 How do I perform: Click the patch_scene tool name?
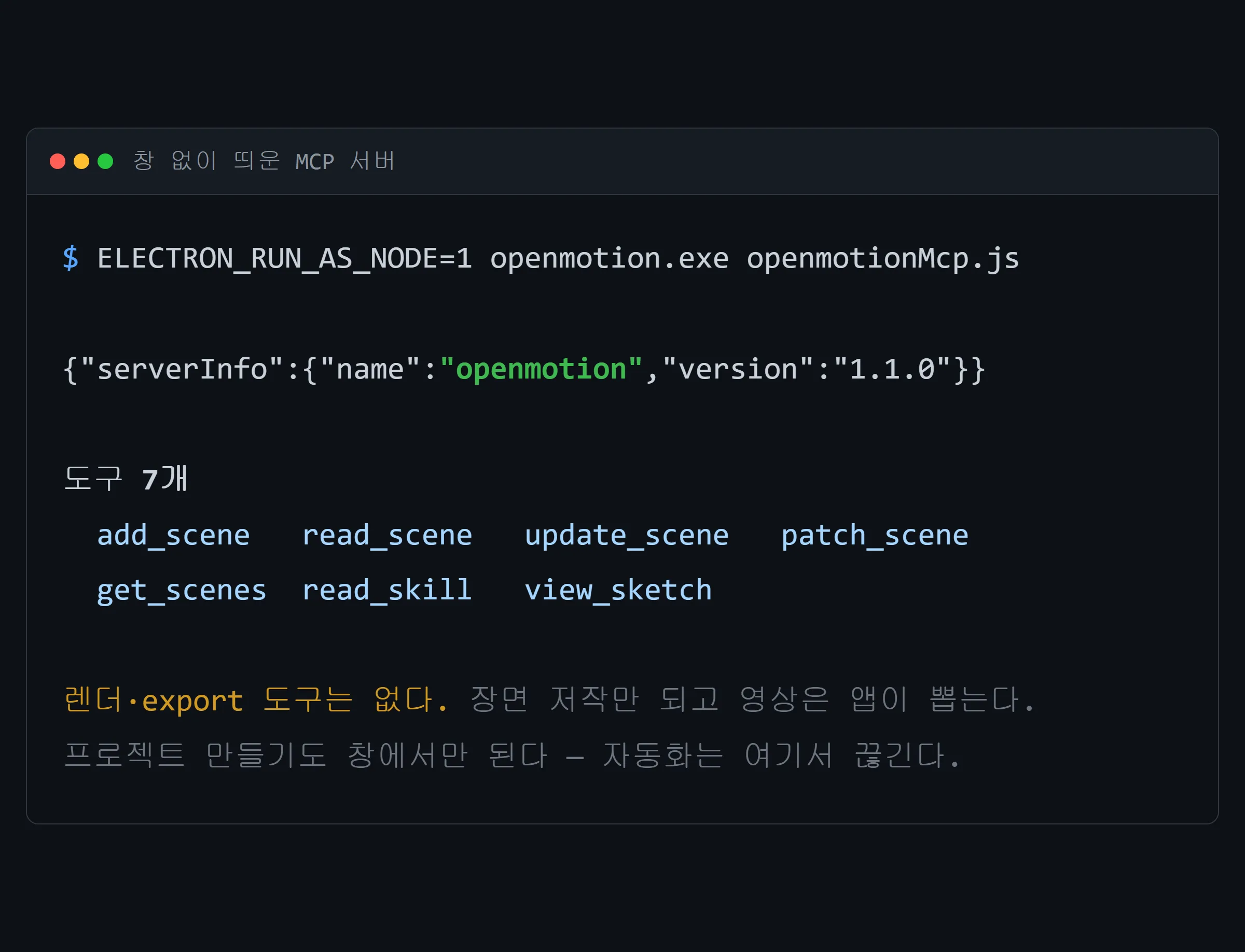tap(875, 537)
